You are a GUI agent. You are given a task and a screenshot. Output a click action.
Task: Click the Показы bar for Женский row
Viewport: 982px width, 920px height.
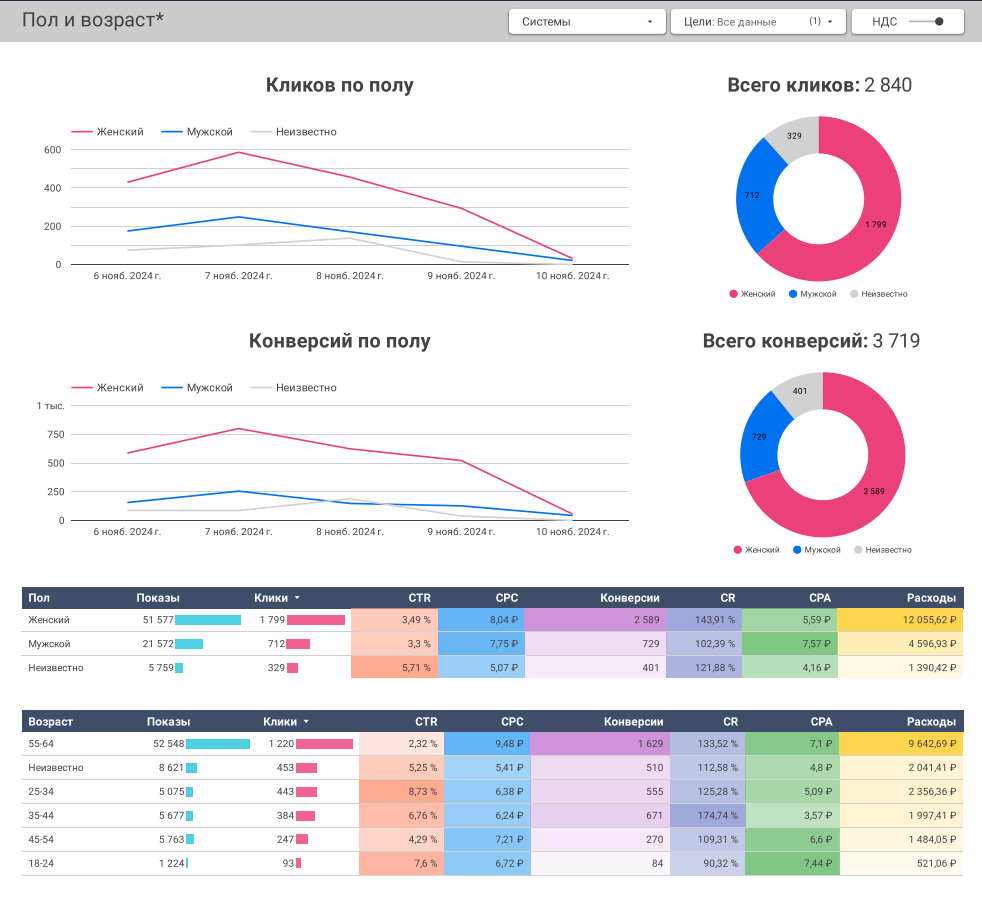pos(208,620)
